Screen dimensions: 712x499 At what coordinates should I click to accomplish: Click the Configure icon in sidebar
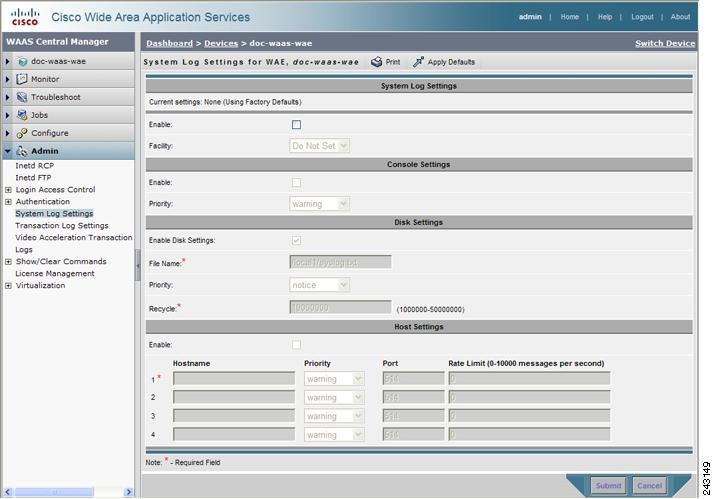[22, 133]
